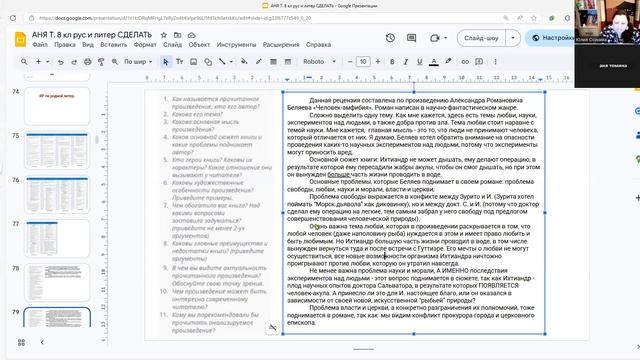
Task: Click the font size field showing 10
Action: pyautogui.click(x=363, y=62)
